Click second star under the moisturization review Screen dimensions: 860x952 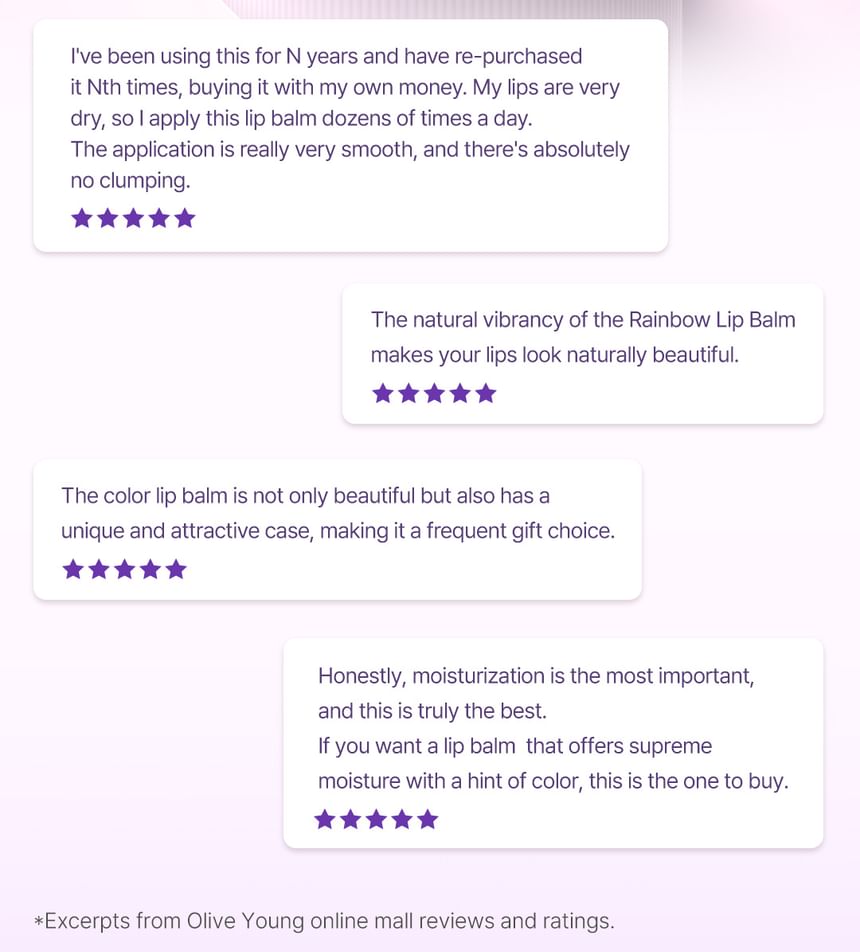[351, 820]
